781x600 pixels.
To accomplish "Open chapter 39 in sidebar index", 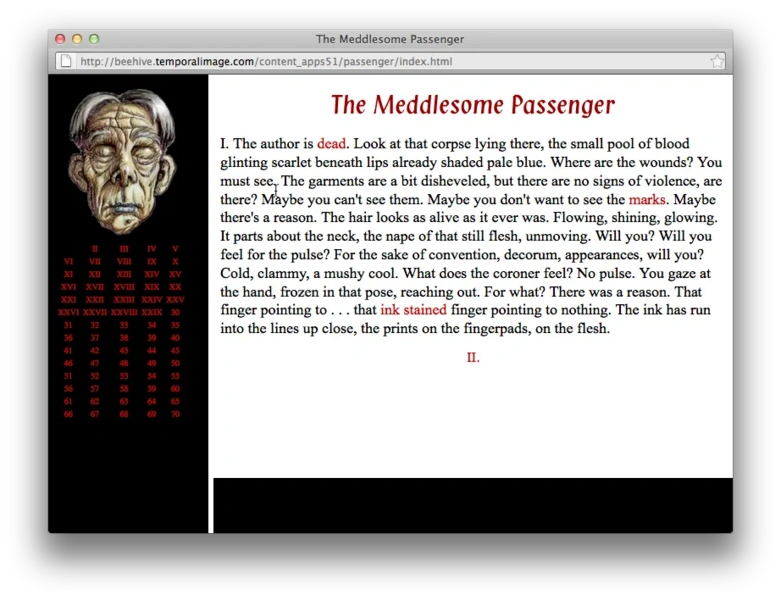I will click(151, 338).
